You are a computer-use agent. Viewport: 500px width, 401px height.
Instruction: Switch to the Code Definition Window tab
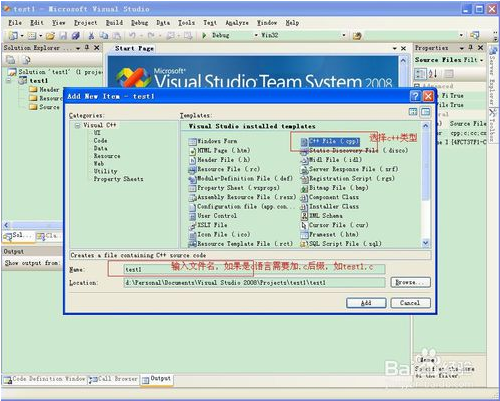click(45, 379)
